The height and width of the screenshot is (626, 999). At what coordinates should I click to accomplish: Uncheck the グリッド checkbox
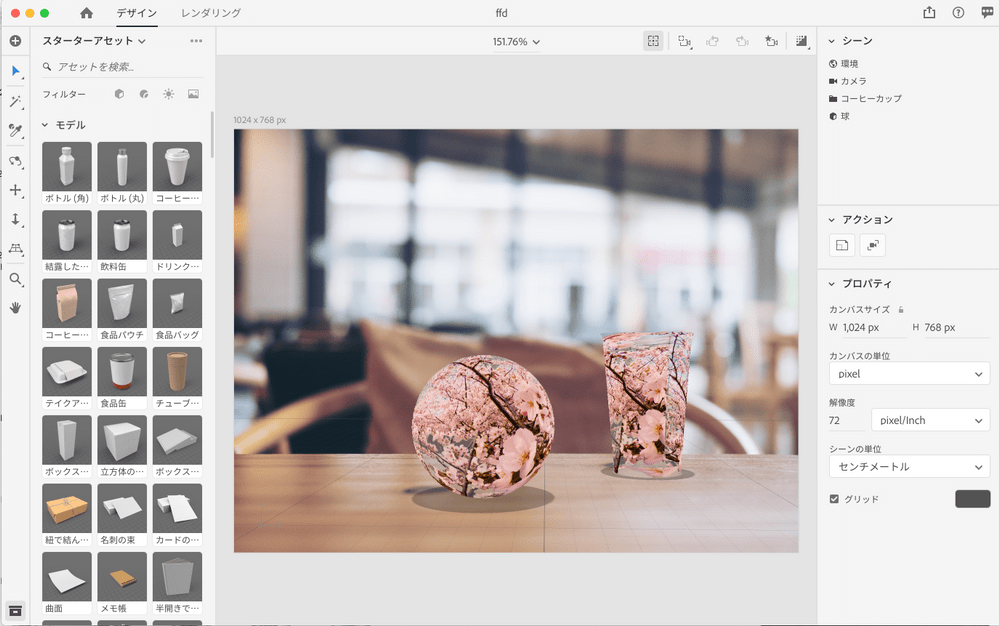click(834, 499)
